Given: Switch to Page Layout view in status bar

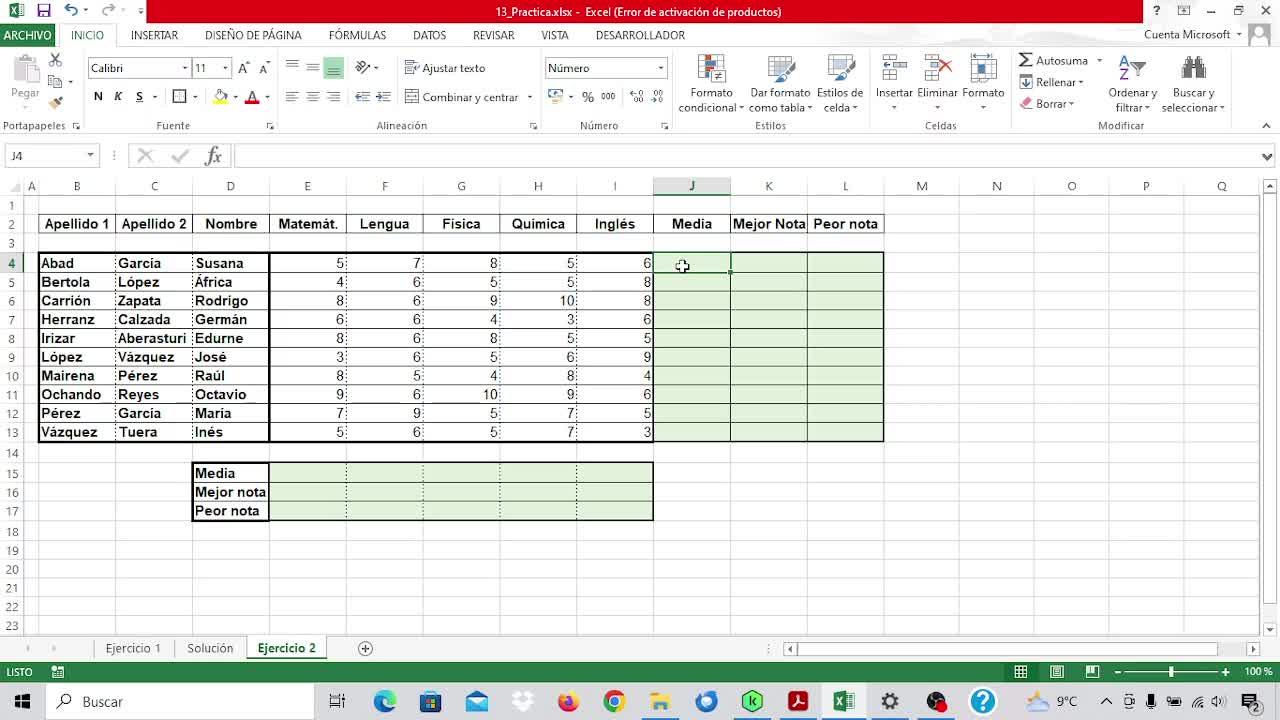Looking at the screenshot, I should [1056, 672].
